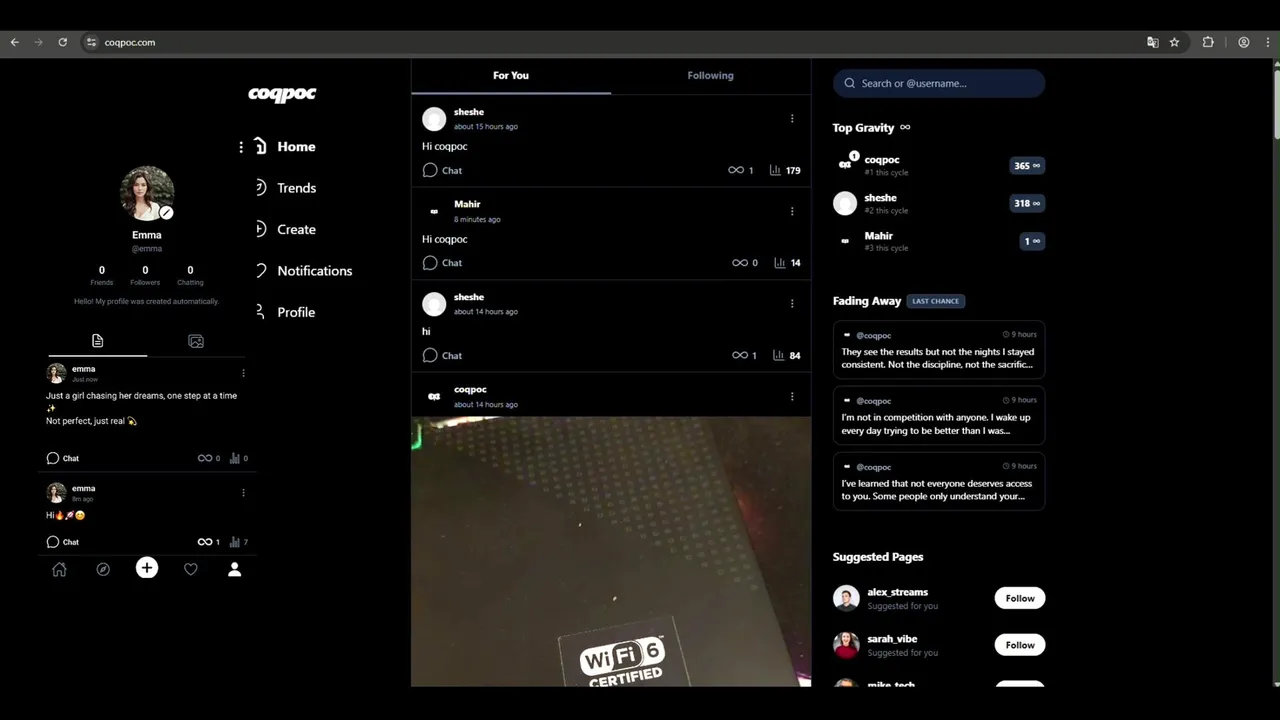Bookmark this page with star icon

click(1174, 42)
